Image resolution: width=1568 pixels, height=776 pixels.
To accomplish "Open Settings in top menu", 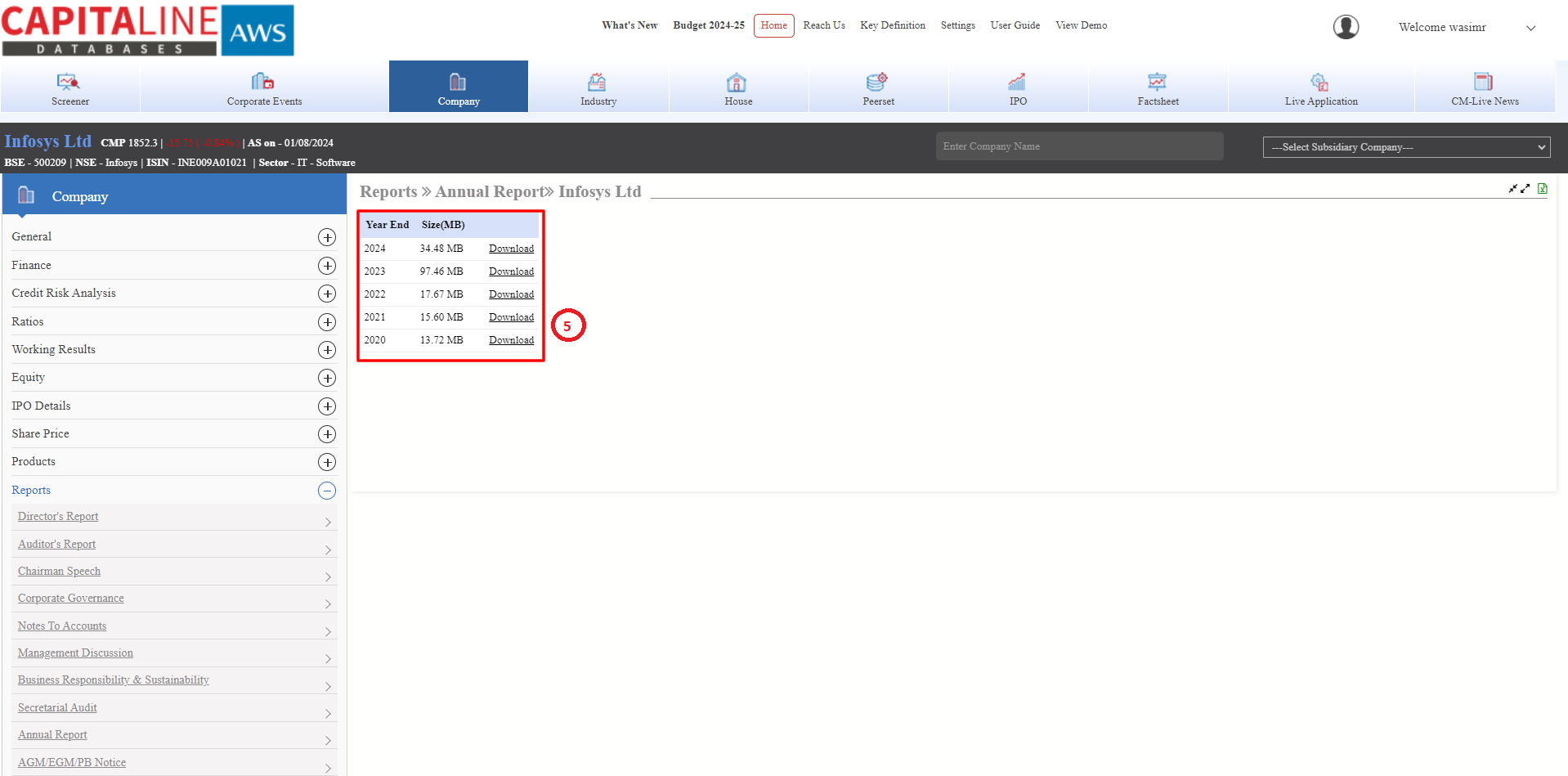I will pos(957,25).
